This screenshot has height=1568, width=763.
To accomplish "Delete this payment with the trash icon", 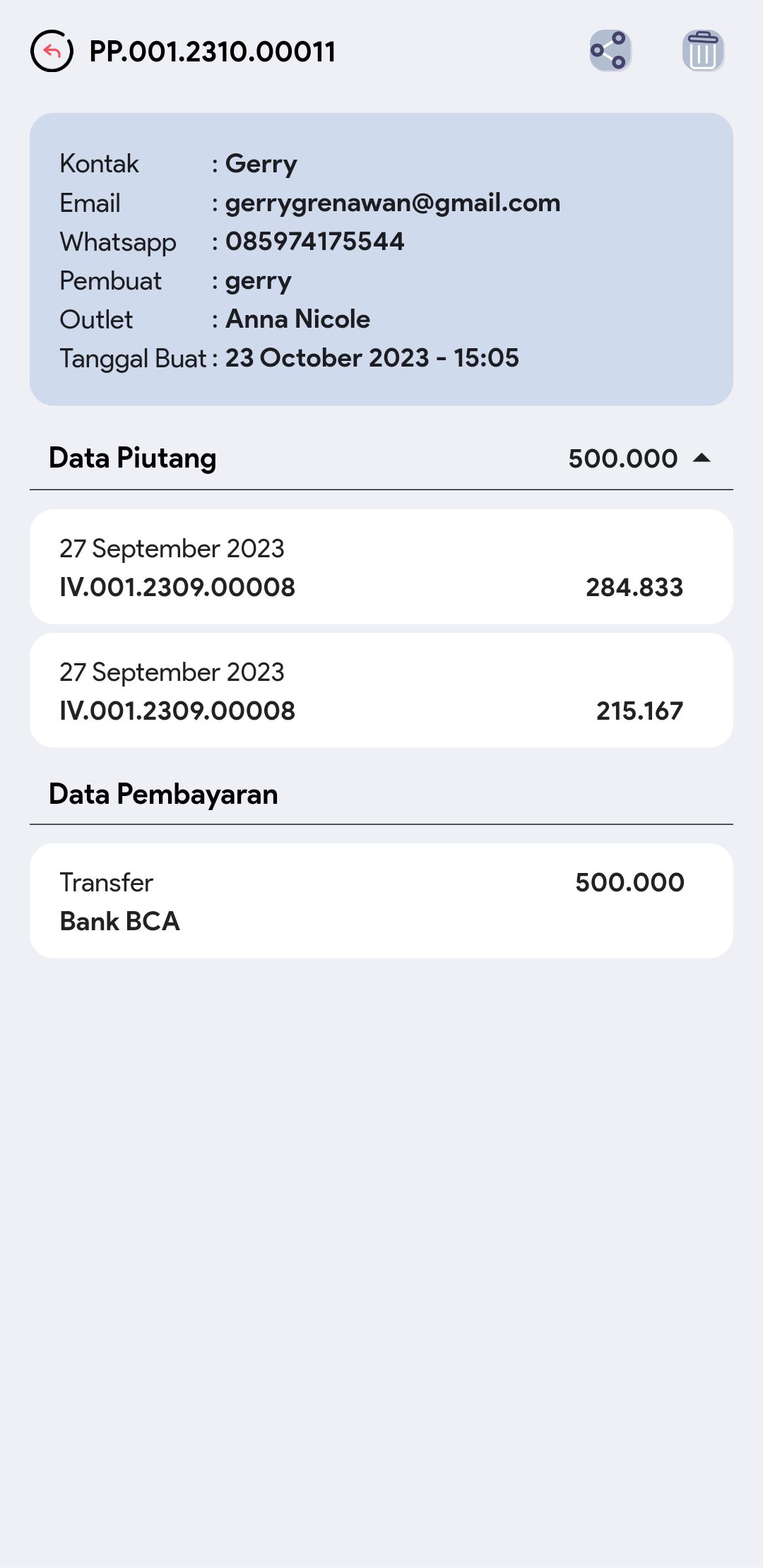I will [702, 51].
